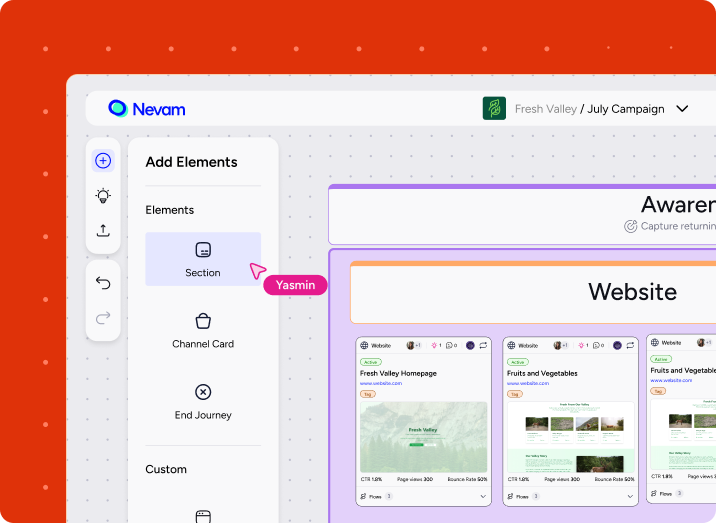The image size is (716, 523).
Task: Click the Fresh Valley leaf logo
Action: pyautogui.click(x=494, y=108)
